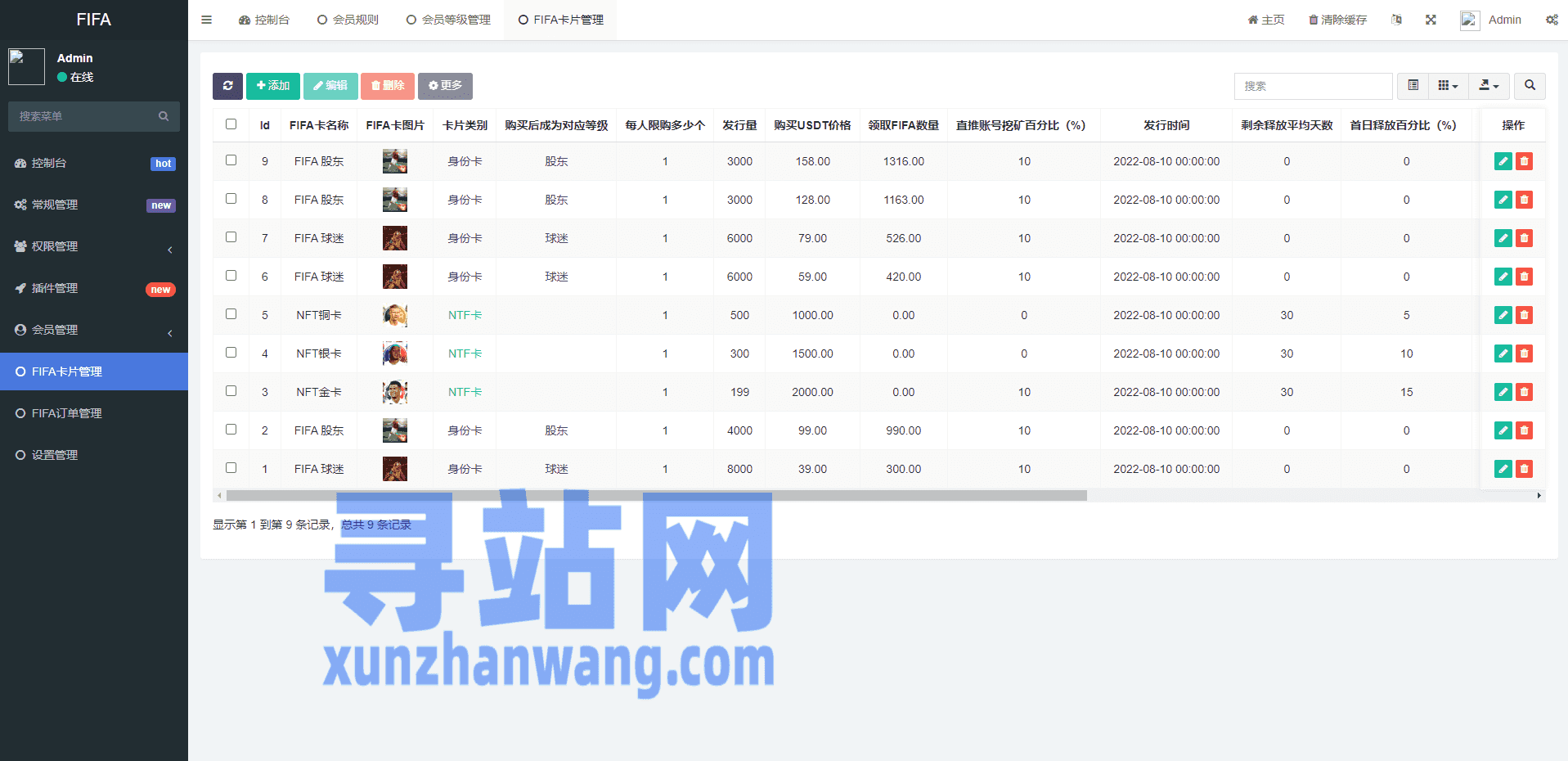1568x761 pixels.
Task: Open FIFA订单管理 in the sidebar
Action: pos(94,413)
